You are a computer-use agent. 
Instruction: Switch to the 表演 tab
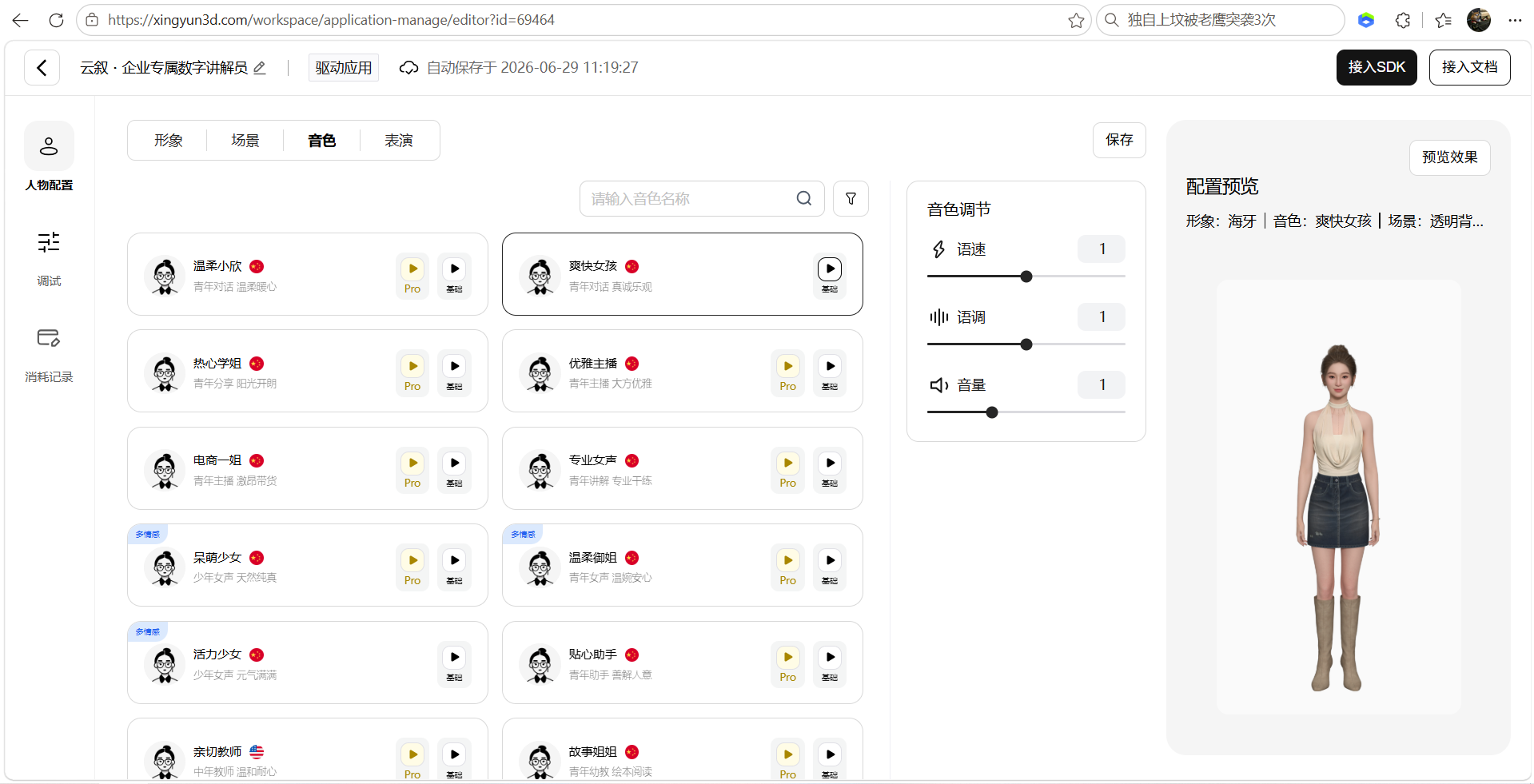(399, 141)
